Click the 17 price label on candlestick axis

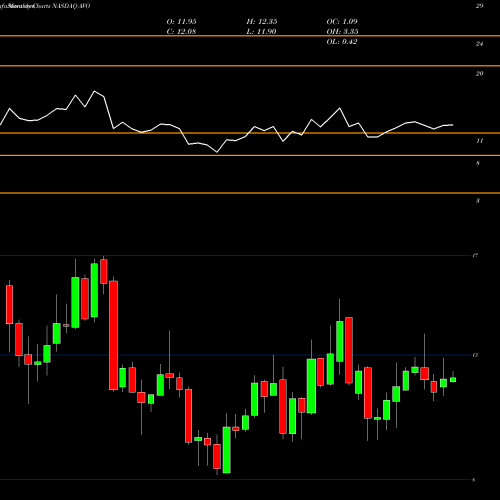click(475, 256)
